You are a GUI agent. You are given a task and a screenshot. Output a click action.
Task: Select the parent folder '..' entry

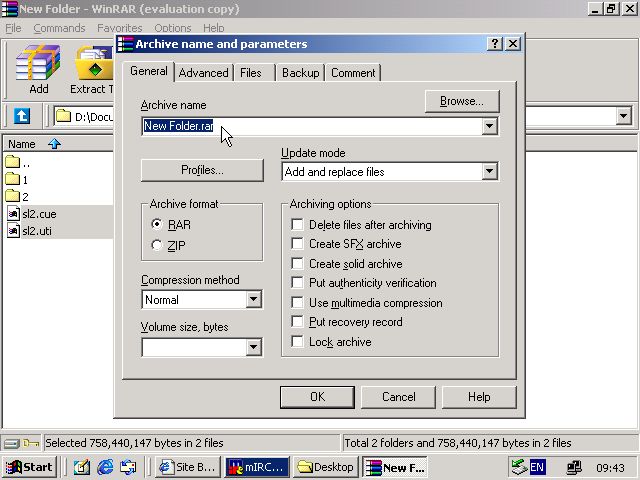(18, 163)
